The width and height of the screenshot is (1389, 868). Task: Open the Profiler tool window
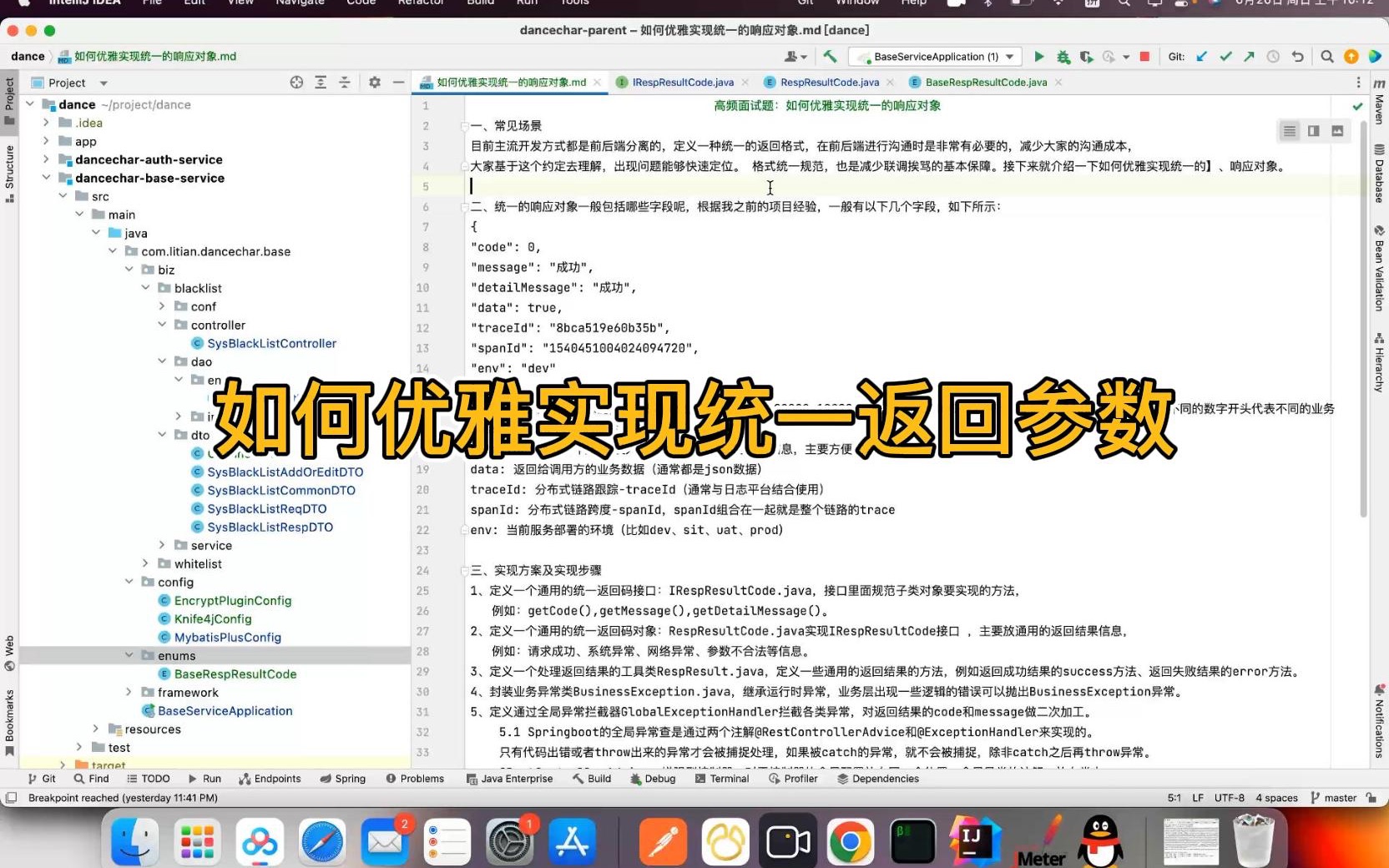[x=793, y=779]
